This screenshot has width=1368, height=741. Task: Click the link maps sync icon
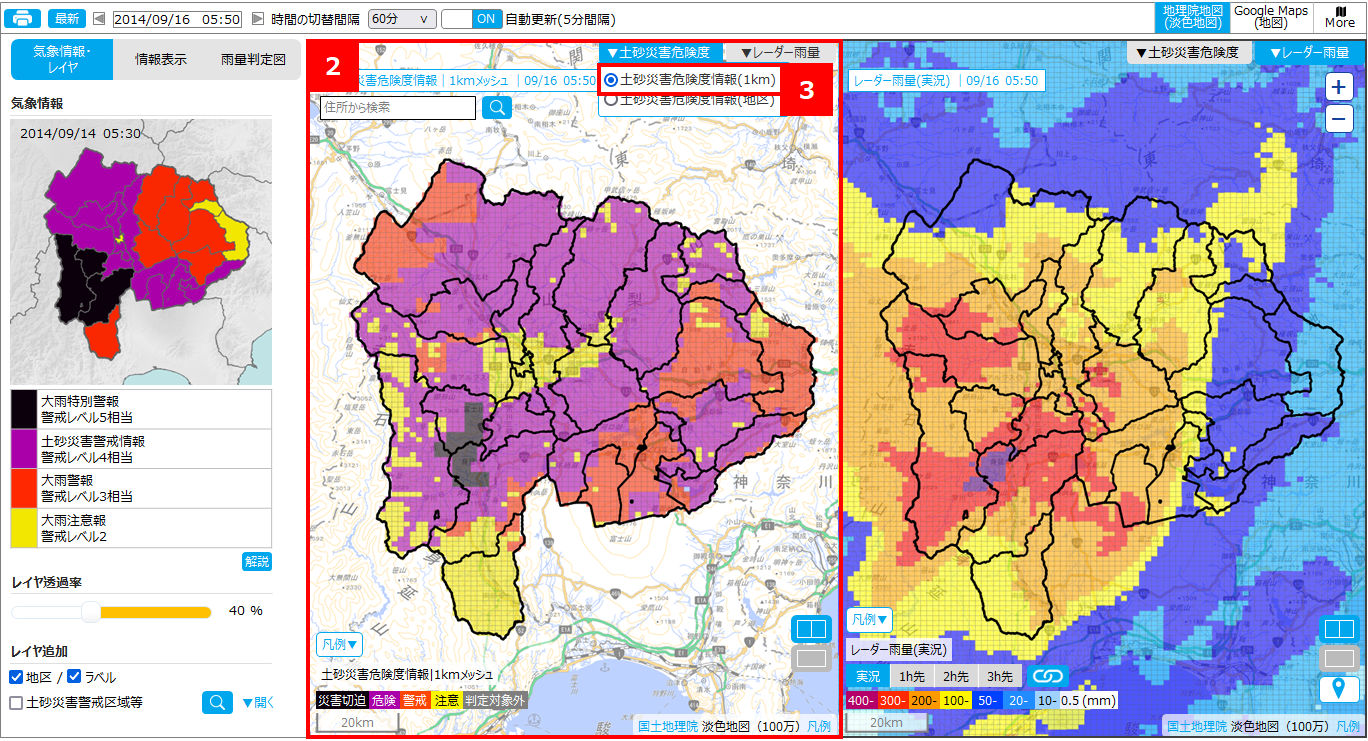click(1050, 677)
